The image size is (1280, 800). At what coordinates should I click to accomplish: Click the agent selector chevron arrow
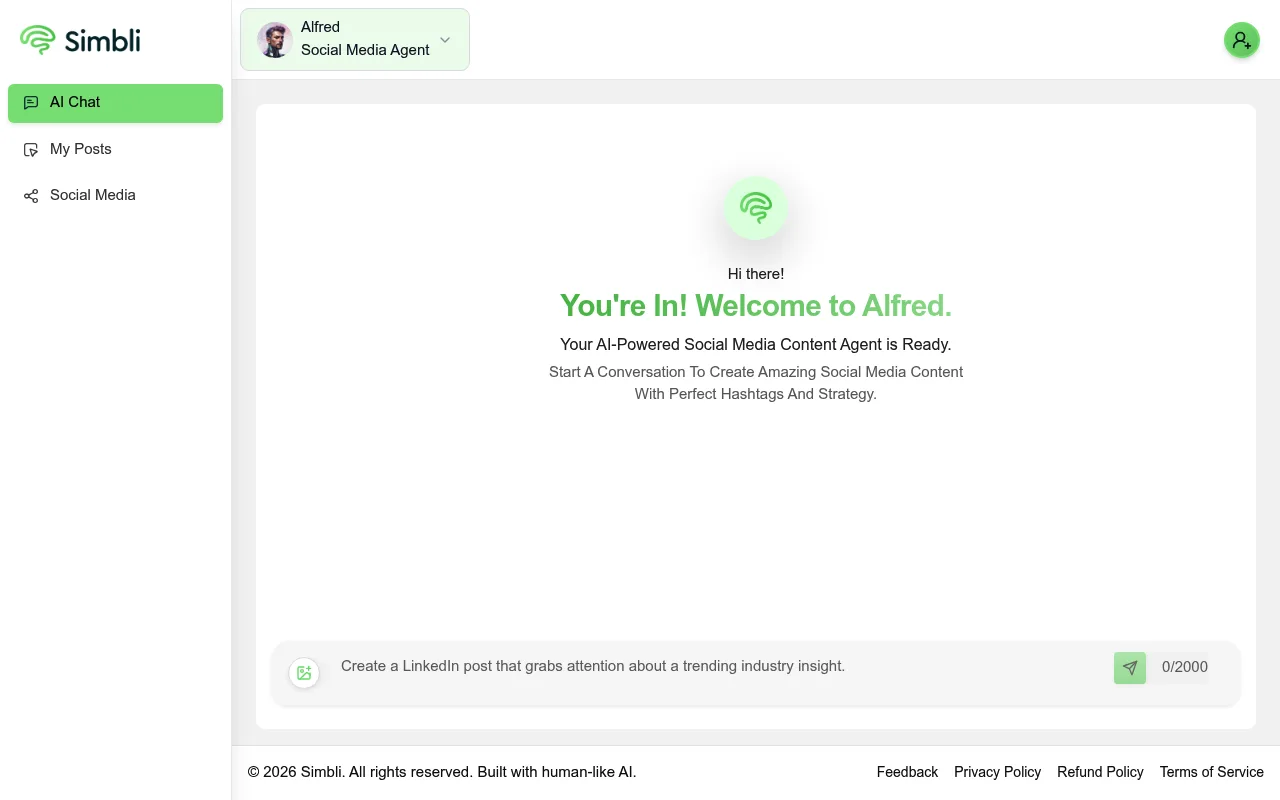pos(445,40)
